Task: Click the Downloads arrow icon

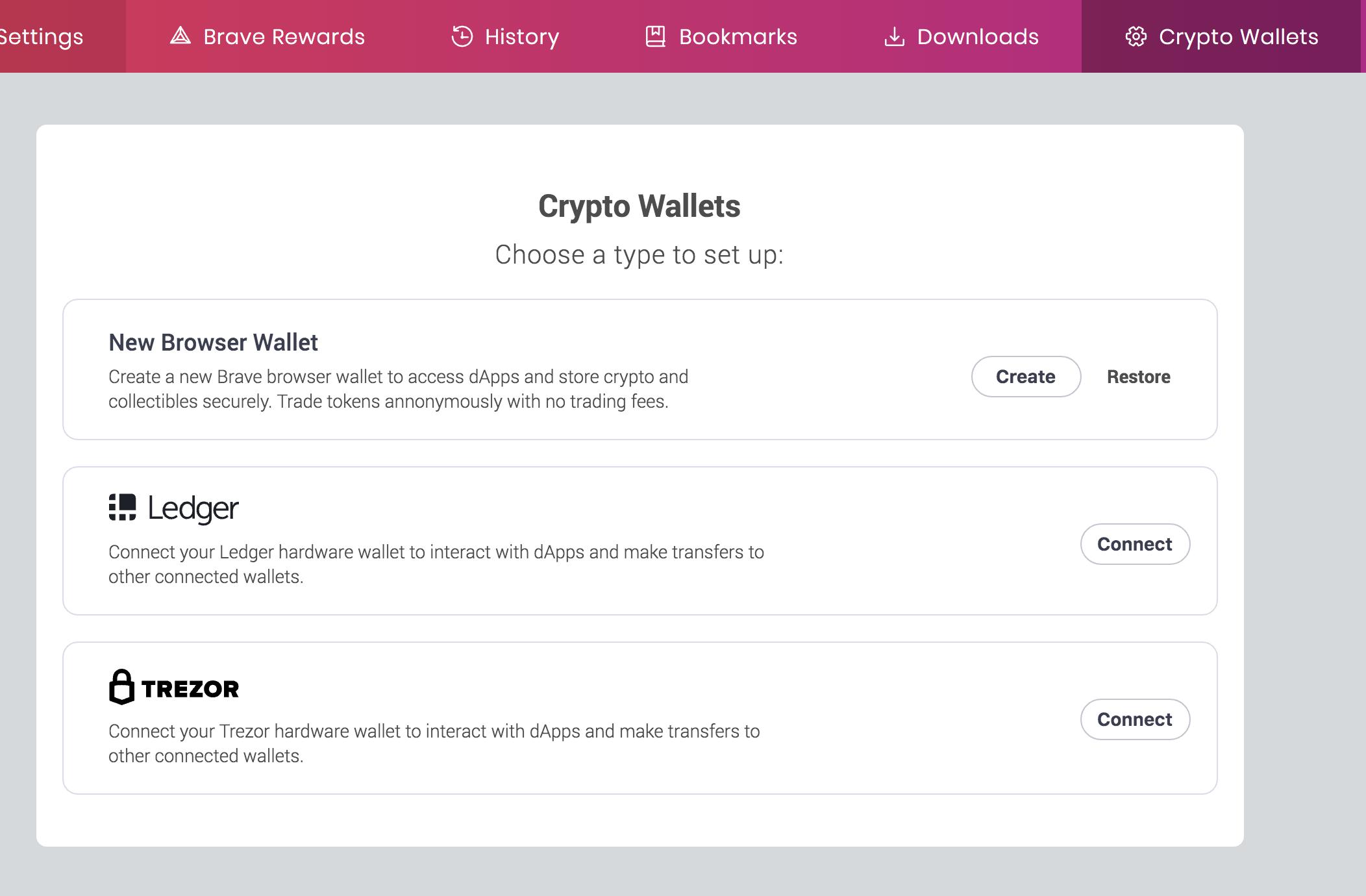Action: point(894,36)
